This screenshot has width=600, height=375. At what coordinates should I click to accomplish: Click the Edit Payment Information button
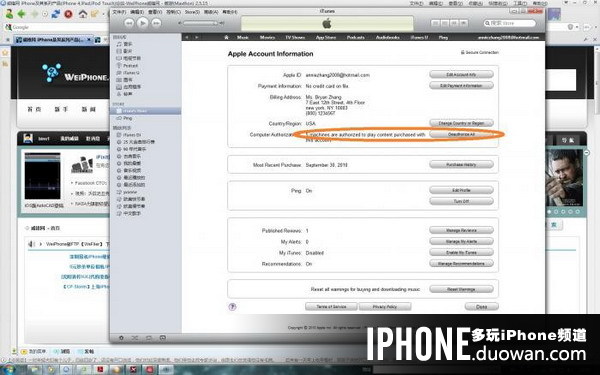[x=461, y=85]
